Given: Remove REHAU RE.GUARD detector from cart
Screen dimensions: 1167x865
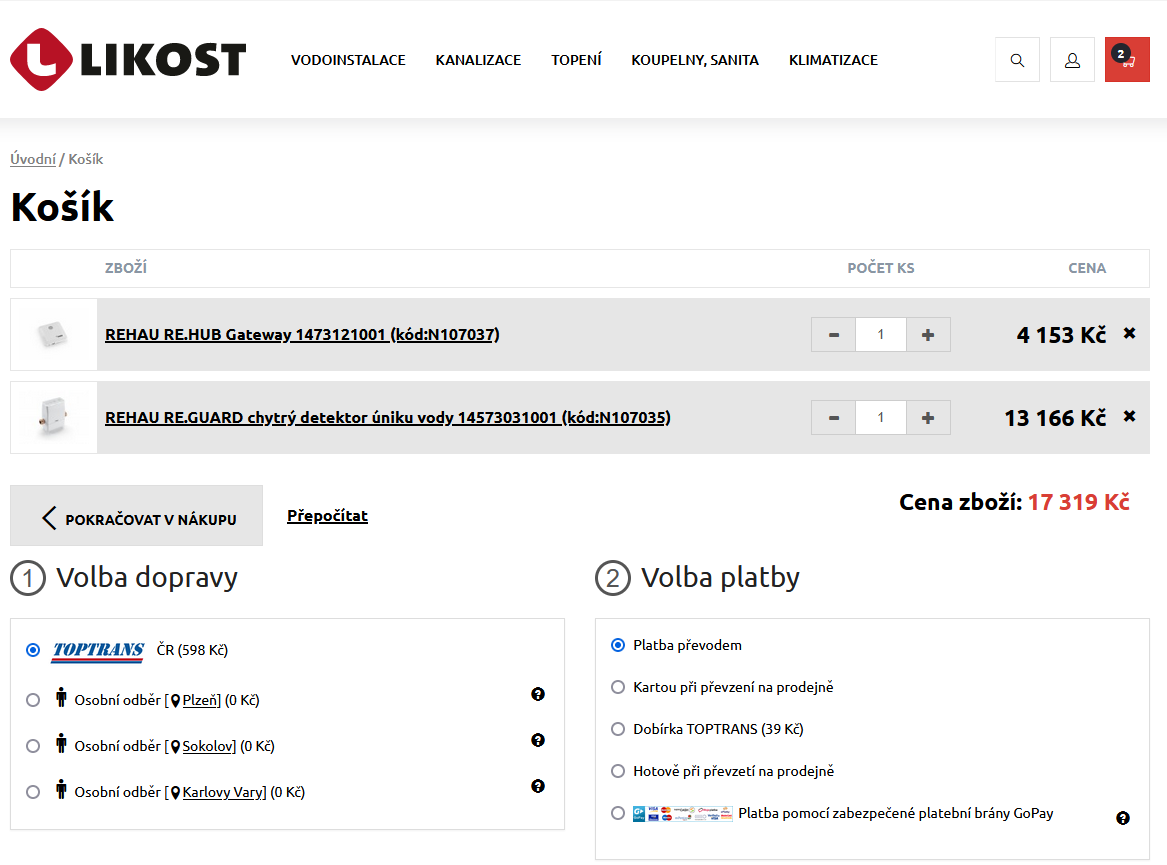Looking at the screenshot, I should point(1129,416).
